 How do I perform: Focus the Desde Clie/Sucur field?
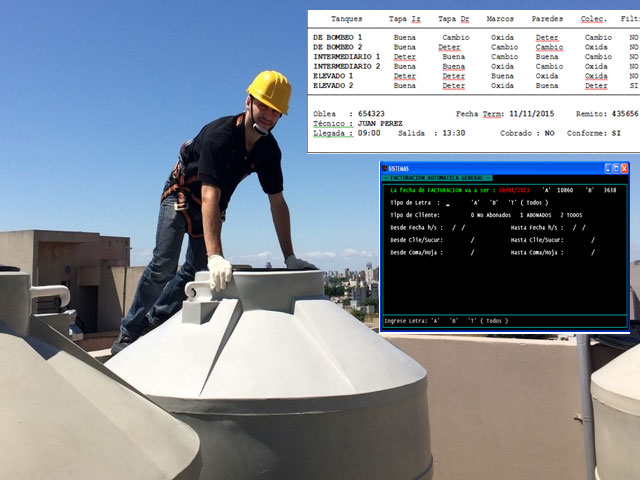click(x=472, y=240)
